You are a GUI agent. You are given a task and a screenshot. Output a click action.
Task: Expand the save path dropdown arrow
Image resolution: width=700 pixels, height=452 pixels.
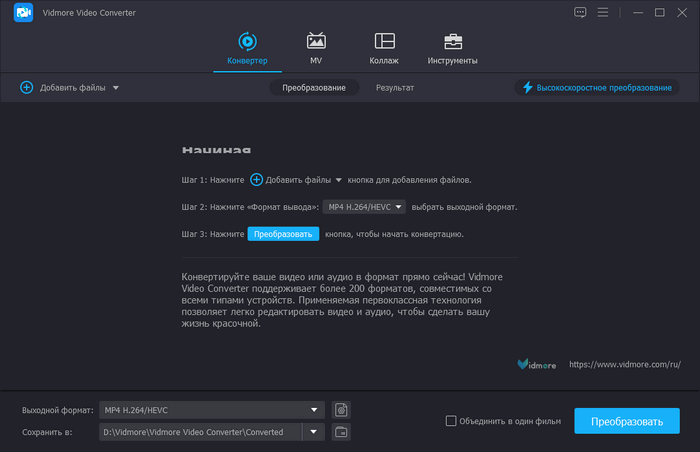(313, 432)
